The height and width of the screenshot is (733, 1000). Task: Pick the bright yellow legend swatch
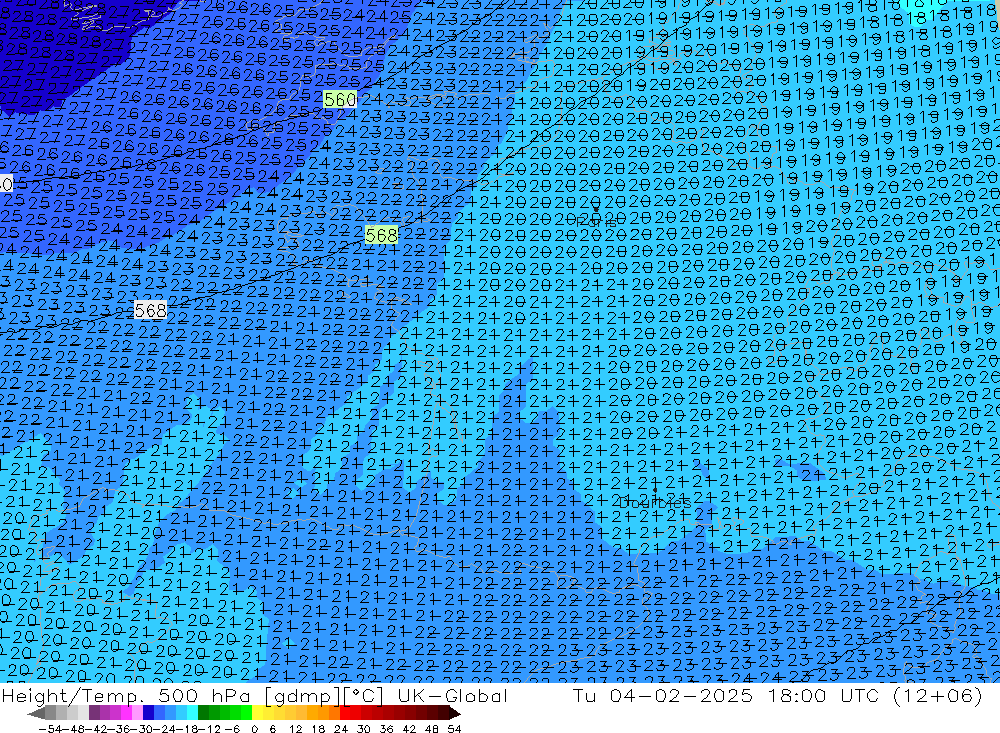(x=257, y=713)
